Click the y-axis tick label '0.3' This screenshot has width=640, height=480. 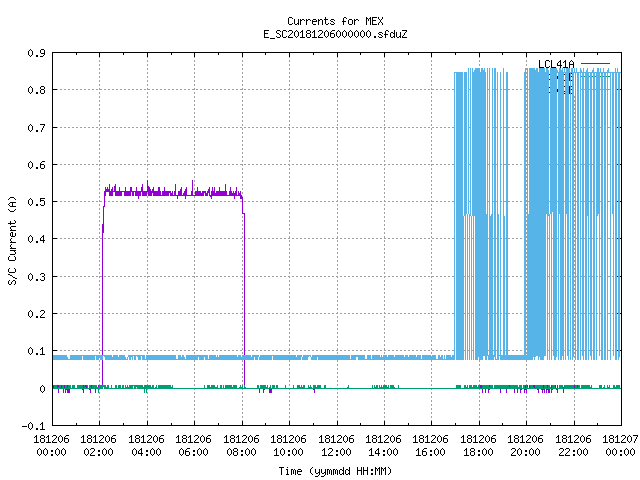[36, 277]
